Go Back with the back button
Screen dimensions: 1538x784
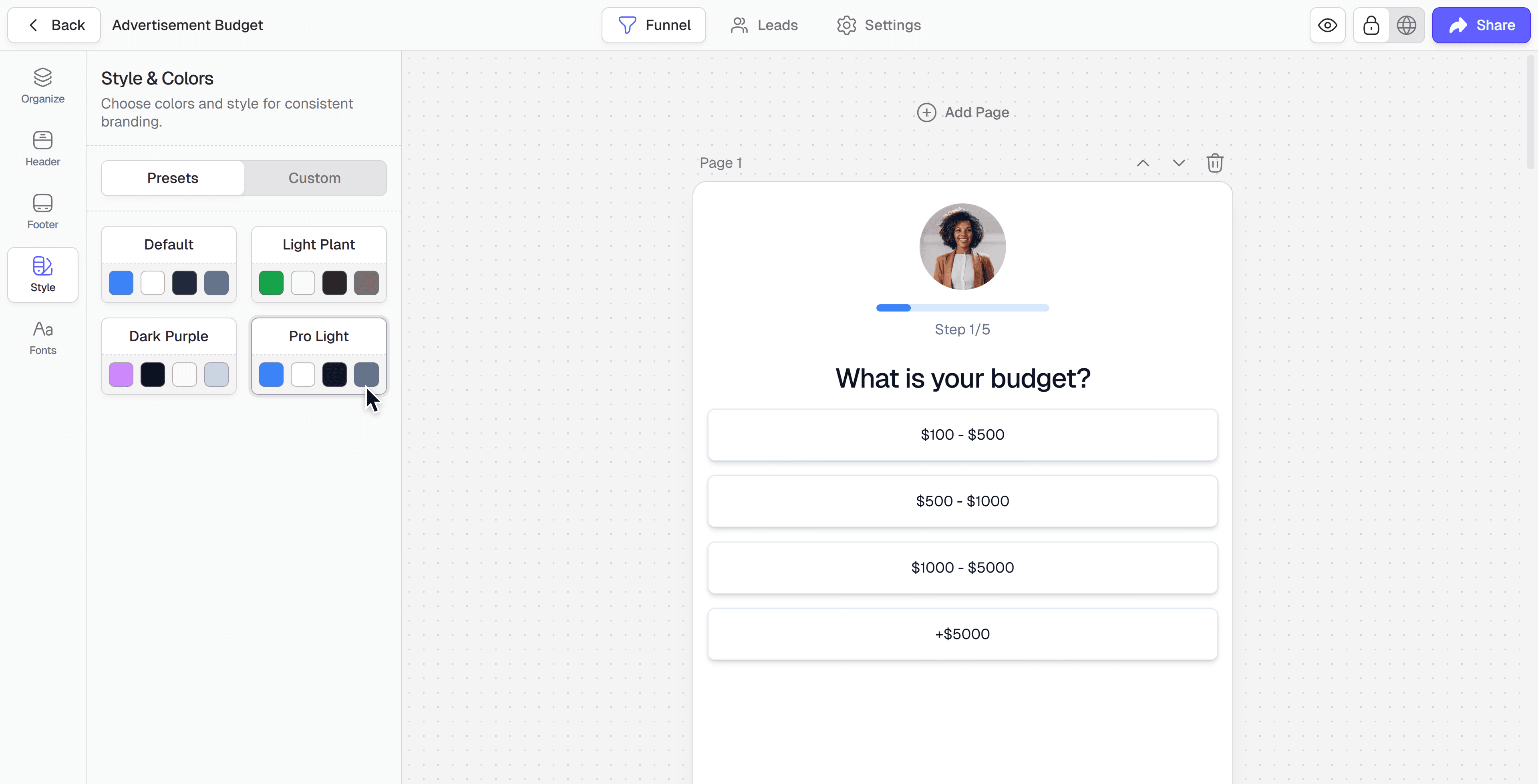pyautogui.click(x=54, y=25)
